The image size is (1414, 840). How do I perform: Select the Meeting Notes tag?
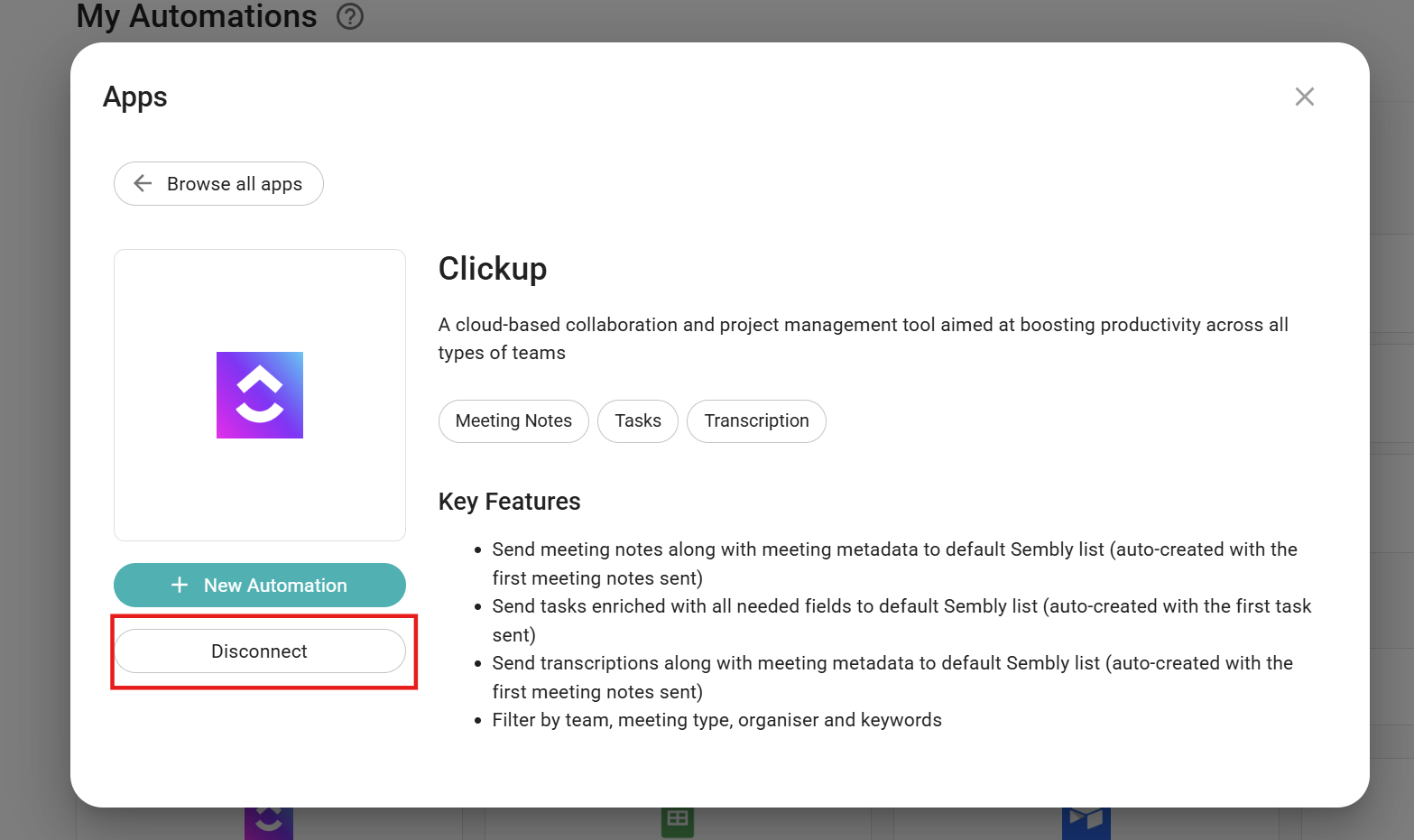point(513,421)
